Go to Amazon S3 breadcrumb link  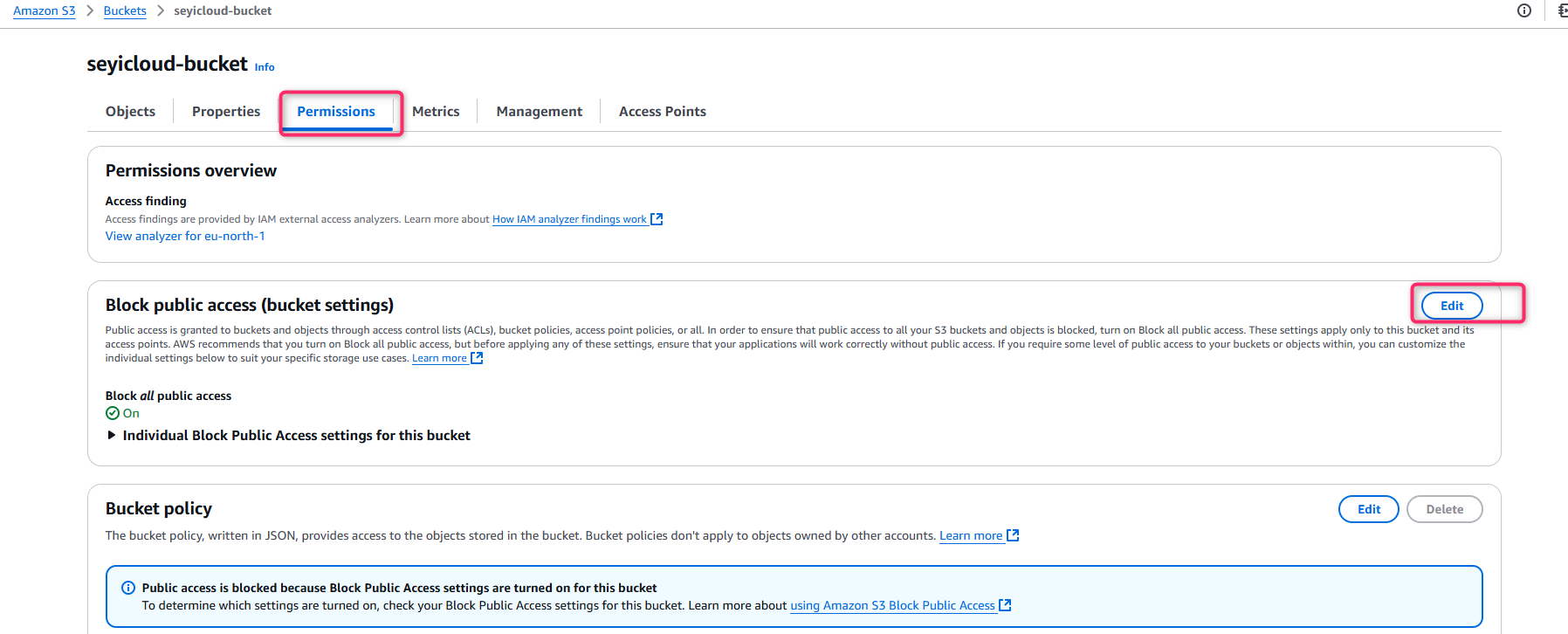point(45,10)
